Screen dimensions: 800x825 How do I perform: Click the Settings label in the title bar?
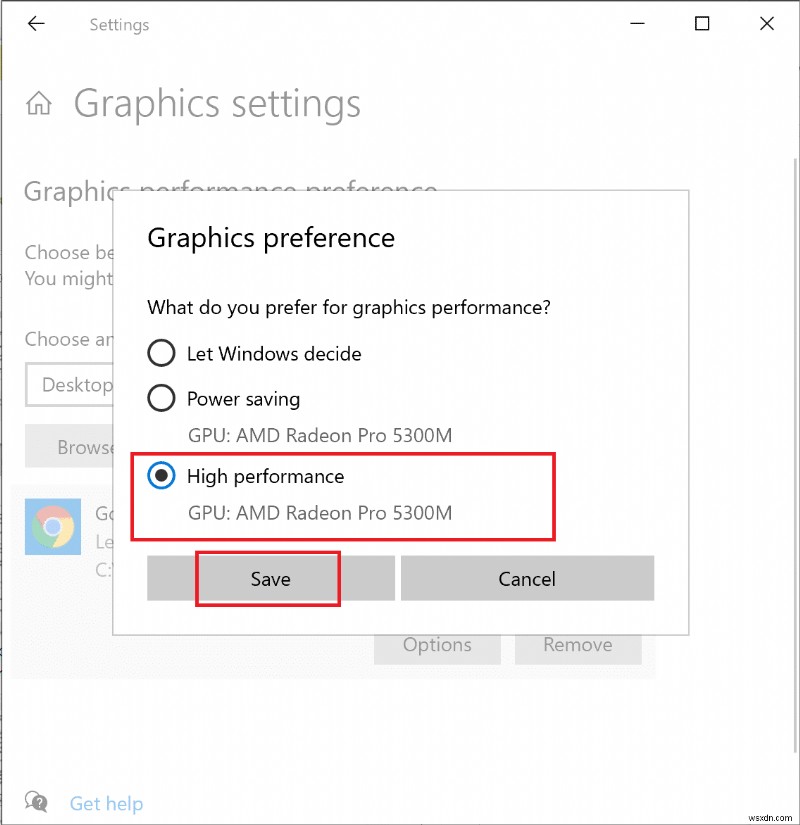tap(119, 24)
